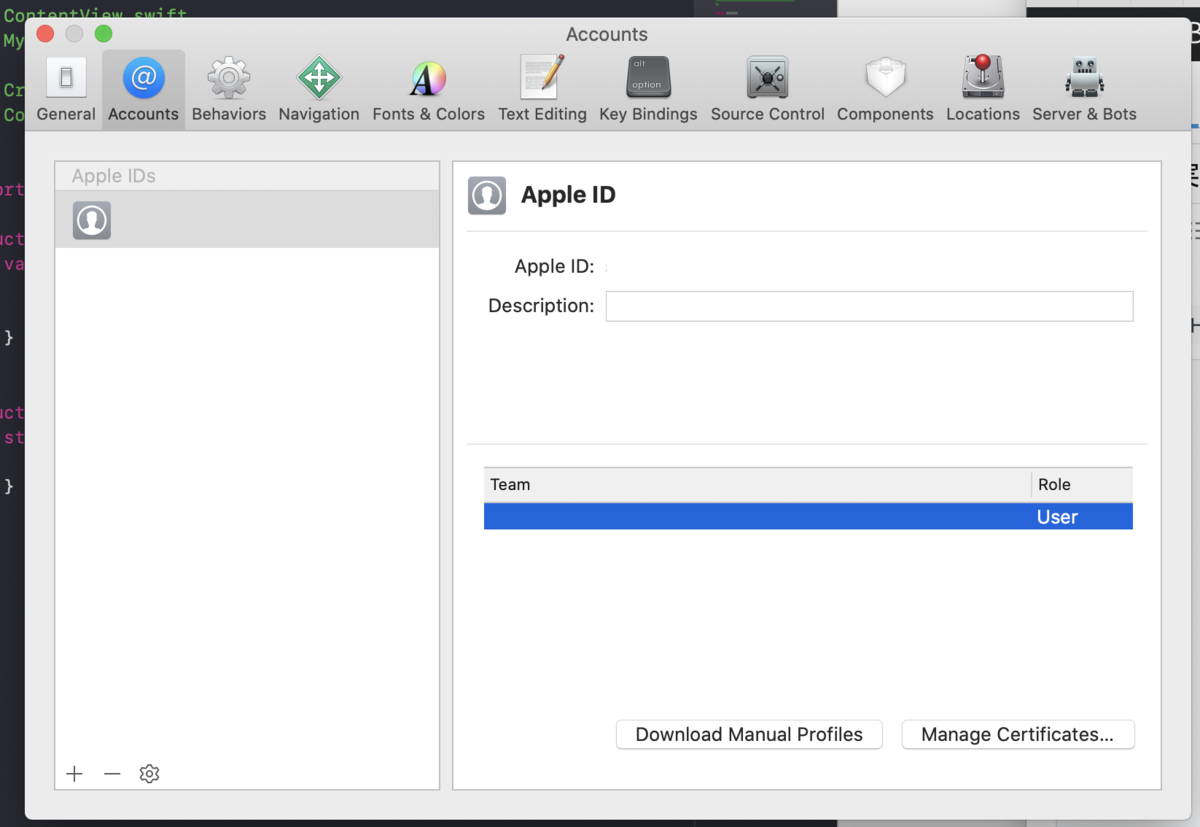The image size is (1200, 827).
Task: Click the Apple ID avatar in details header
Action: (487, 196)
